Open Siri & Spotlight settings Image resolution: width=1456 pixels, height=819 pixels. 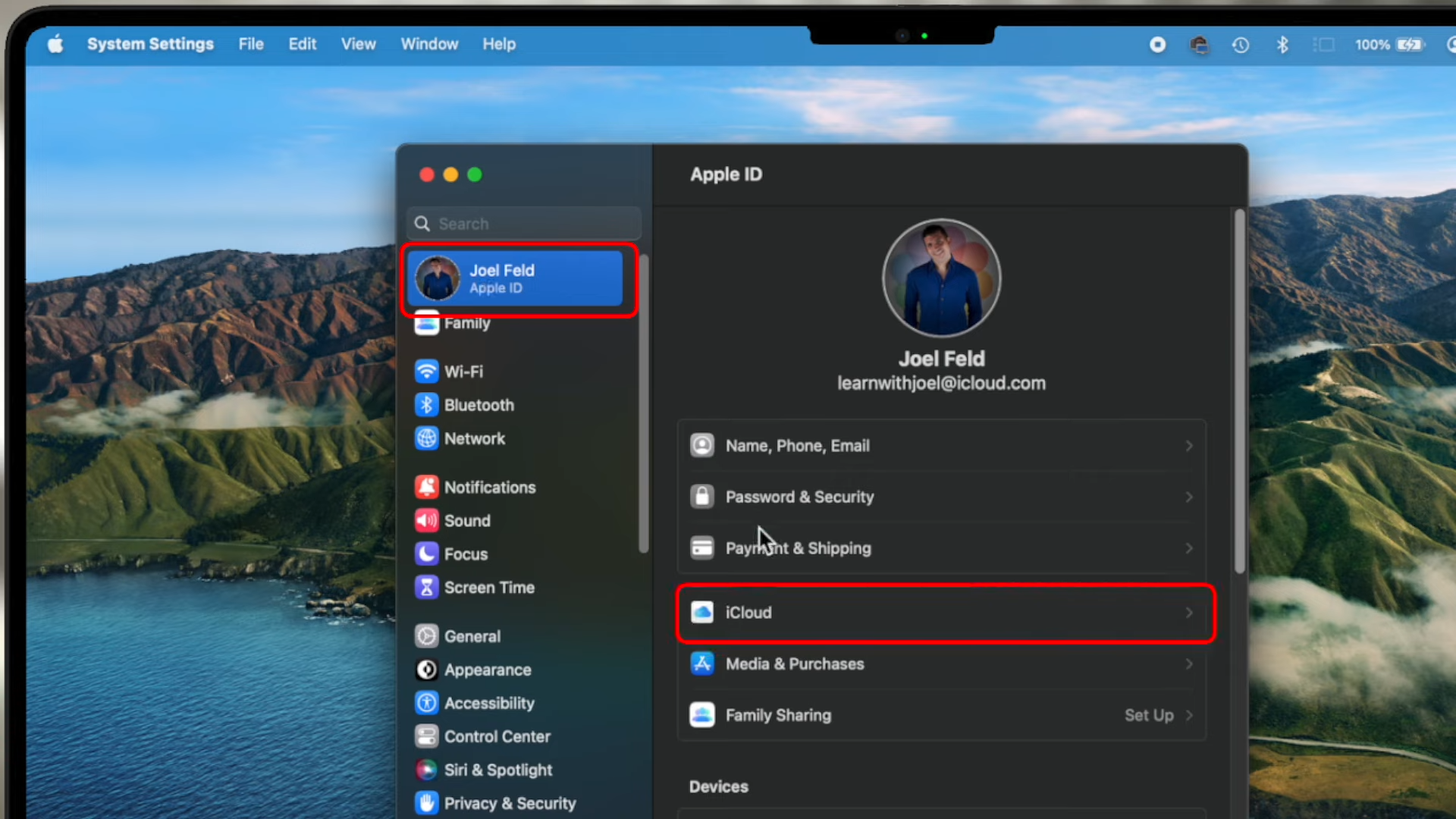tap(499, 770)
